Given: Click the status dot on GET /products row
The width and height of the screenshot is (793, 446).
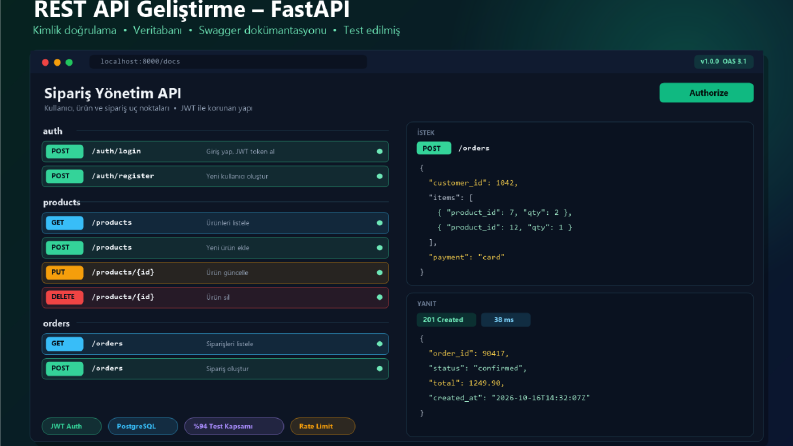Looking at the screenshot, I should click(379, 222).
